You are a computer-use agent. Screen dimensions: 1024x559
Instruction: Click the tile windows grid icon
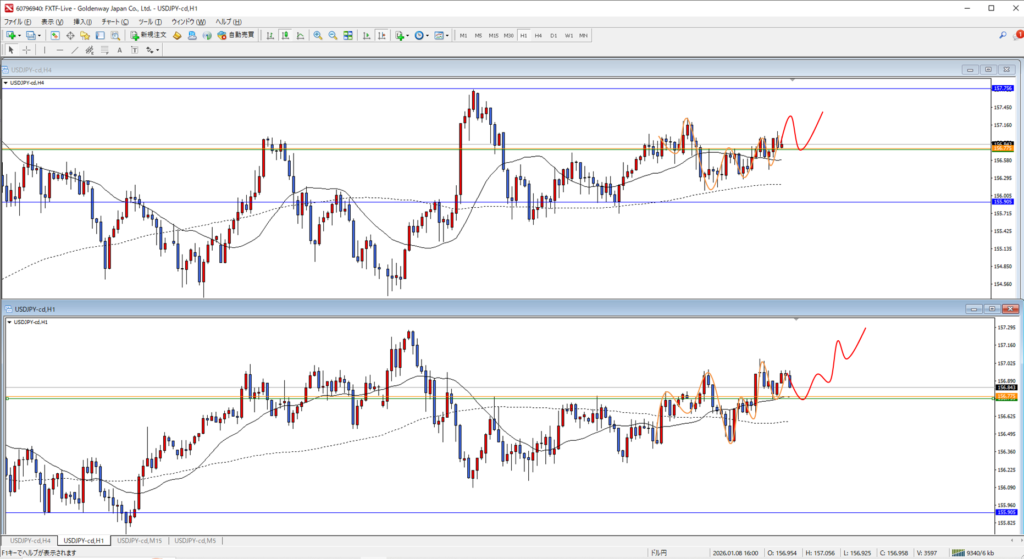(349, 35)
